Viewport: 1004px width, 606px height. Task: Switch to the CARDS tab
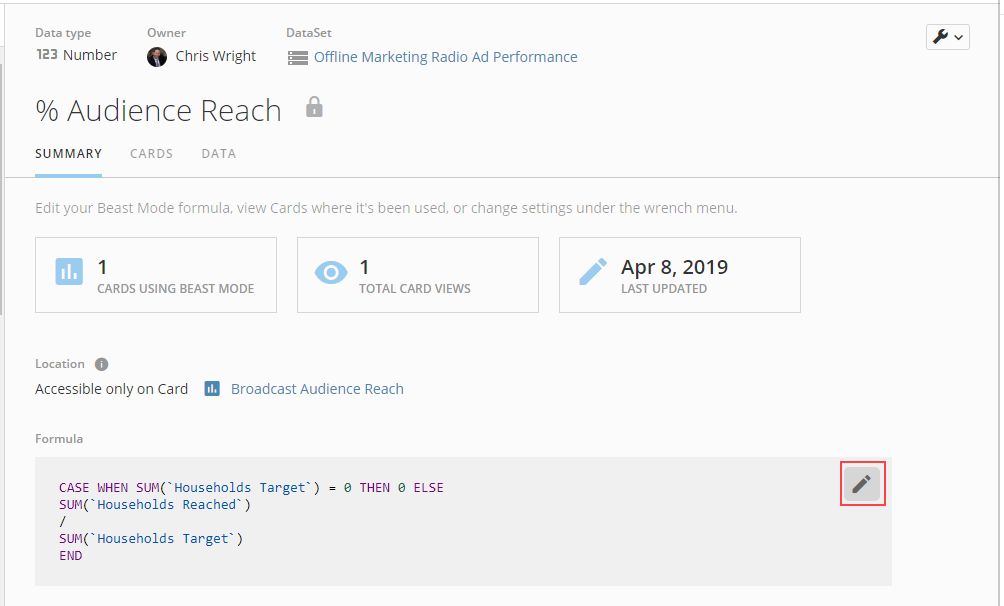pos(151,154)
